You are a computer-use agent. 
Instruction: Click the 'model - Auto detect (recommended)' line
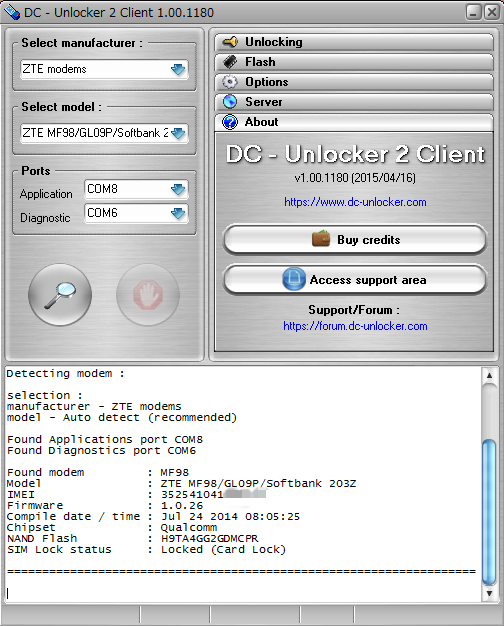pyautogui.click(x=122, y=418)
